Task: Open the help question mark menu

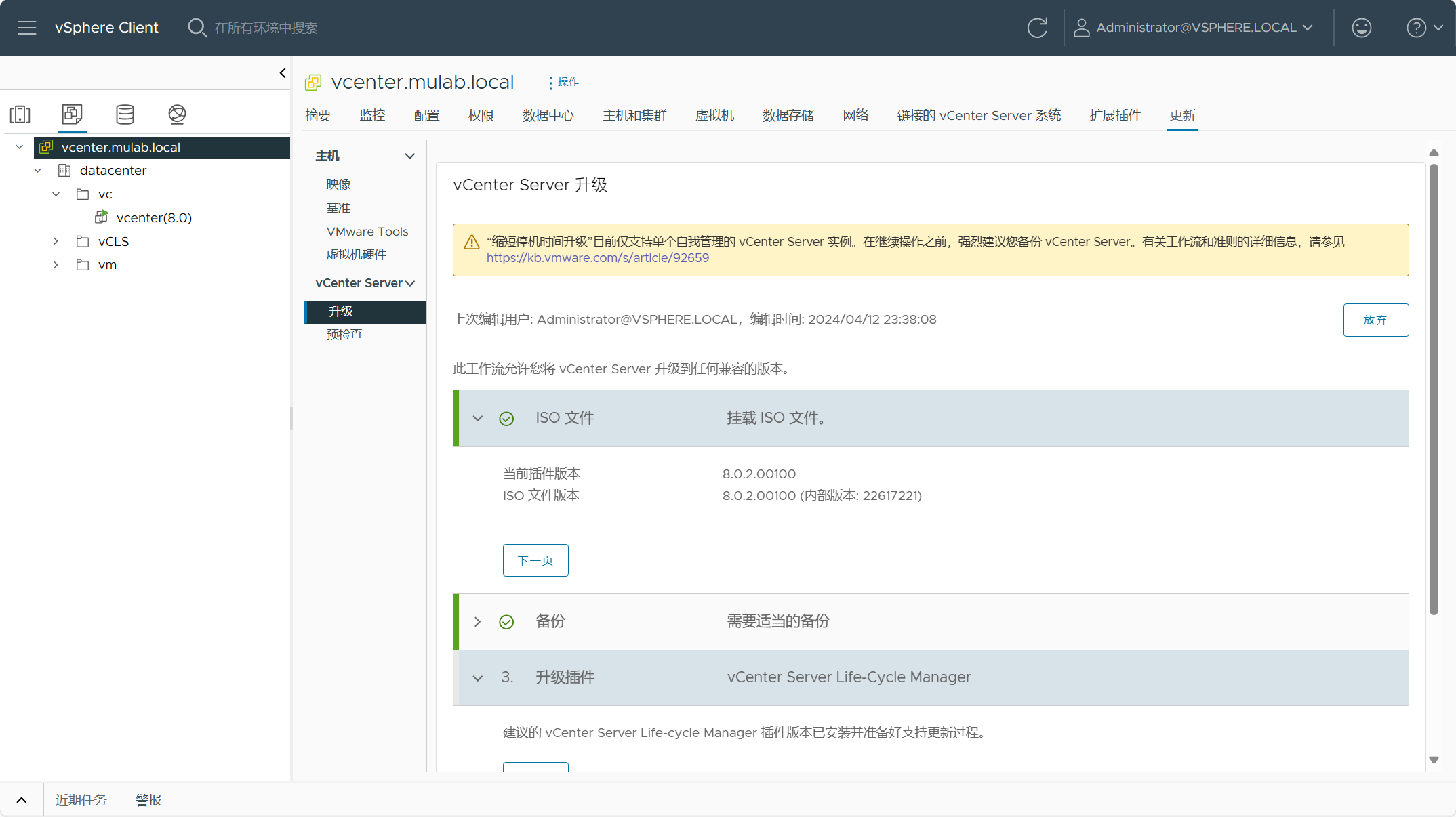Action: (1425, 28)
